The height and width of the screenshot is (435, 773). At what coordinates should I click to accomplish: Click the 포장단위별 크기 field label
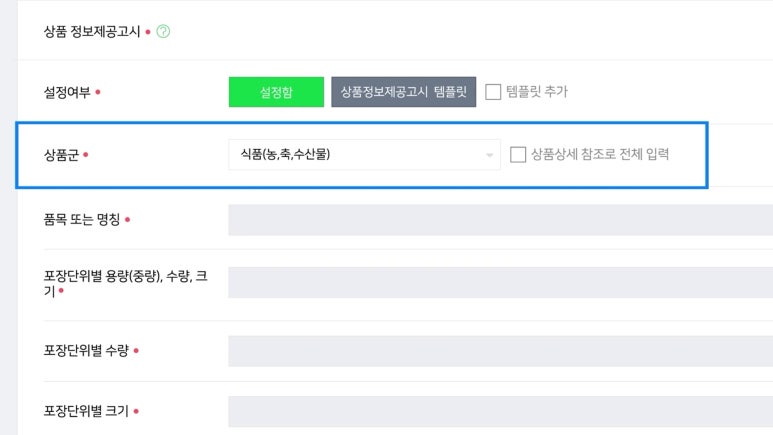(x=85, y=410)
